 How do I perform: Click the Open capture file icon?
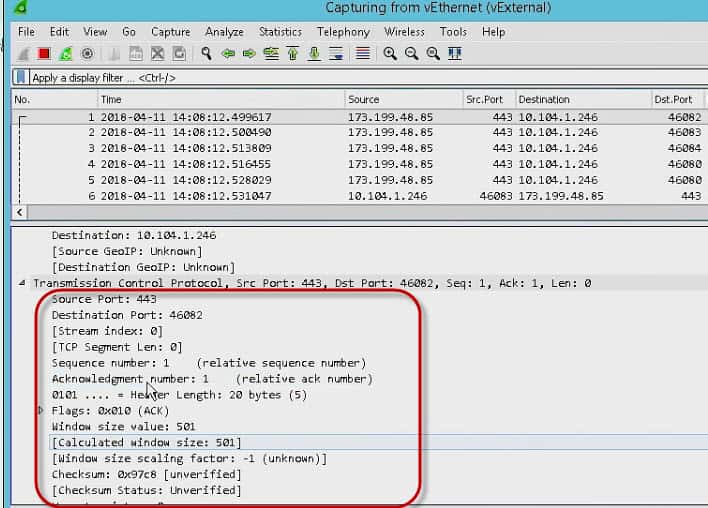click(x=114, y=54)
